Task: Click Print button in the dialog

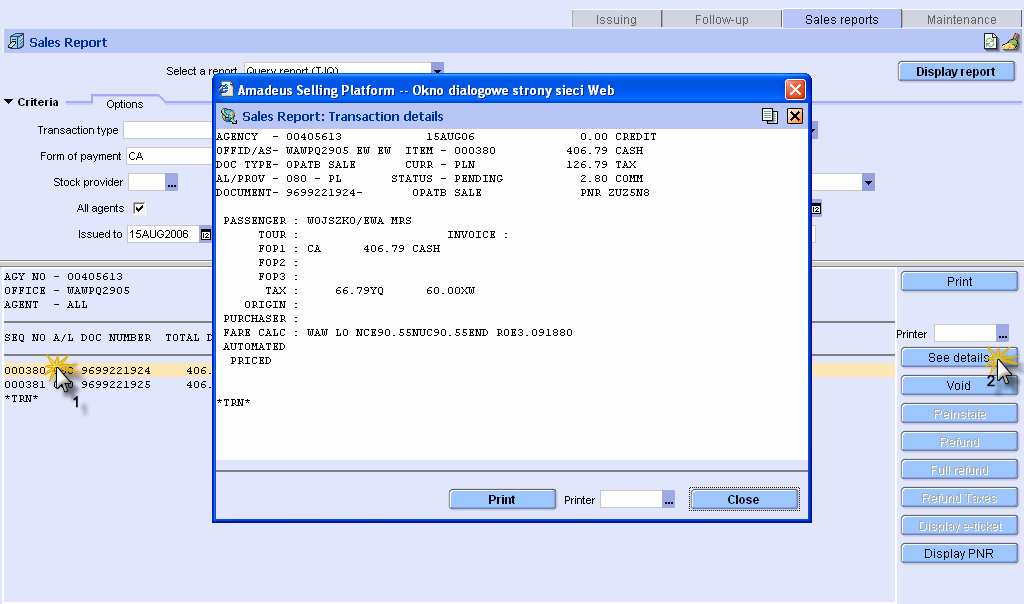Action: (502, 500)
